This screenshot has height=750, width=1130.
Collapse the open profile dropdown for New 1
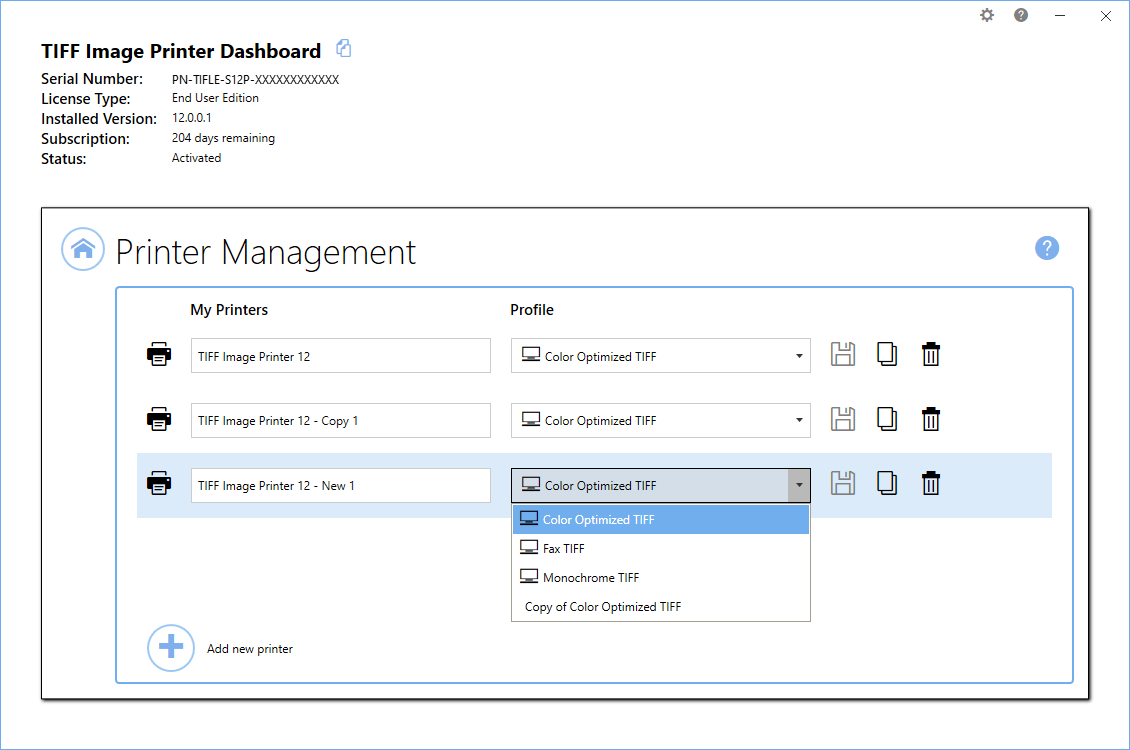798,486
